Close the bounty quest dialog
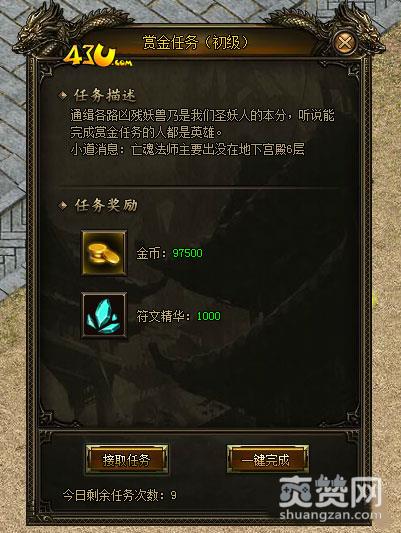This screenshot has width=401, height=533. point(345,43)
